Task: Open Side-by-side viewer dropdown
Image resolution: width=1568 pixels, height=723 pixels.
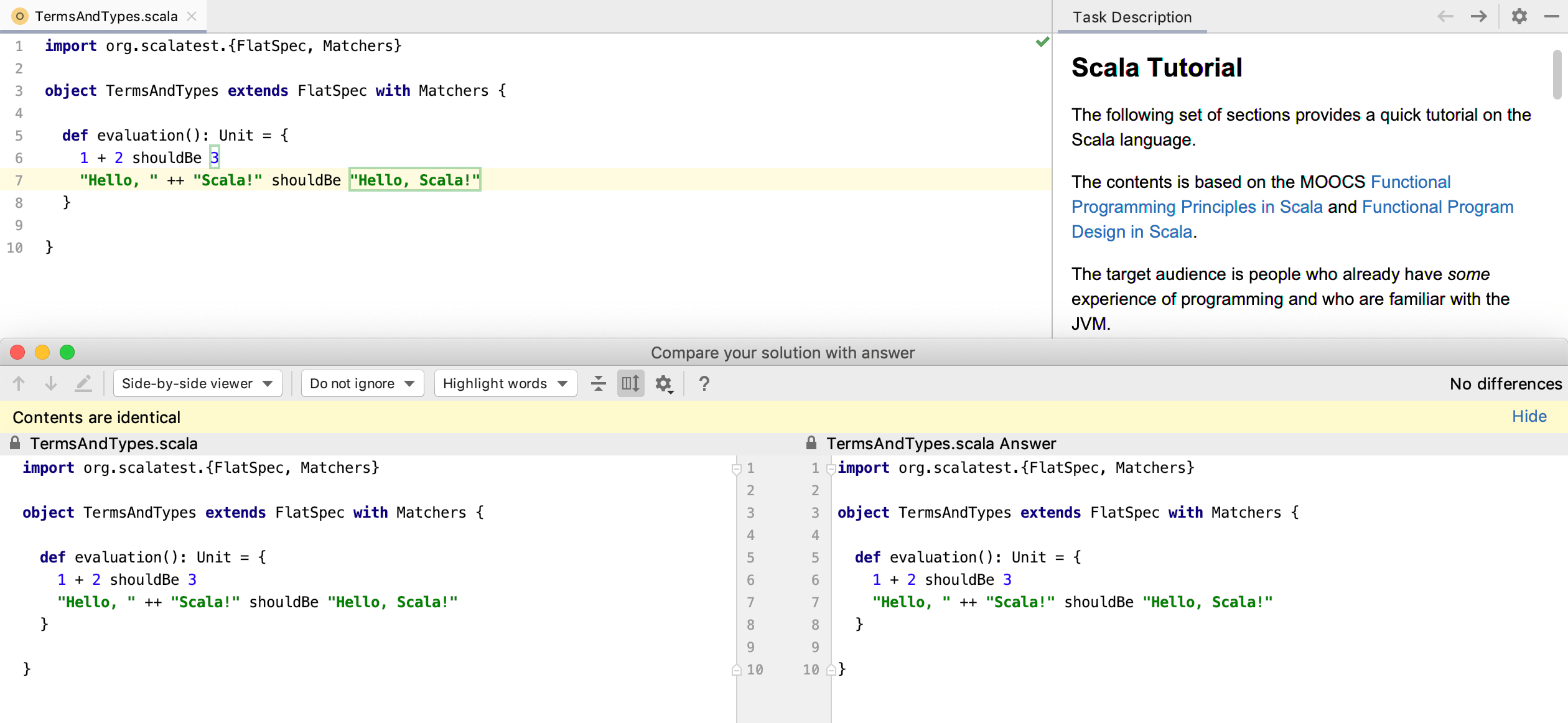Action: pos(197,383)
